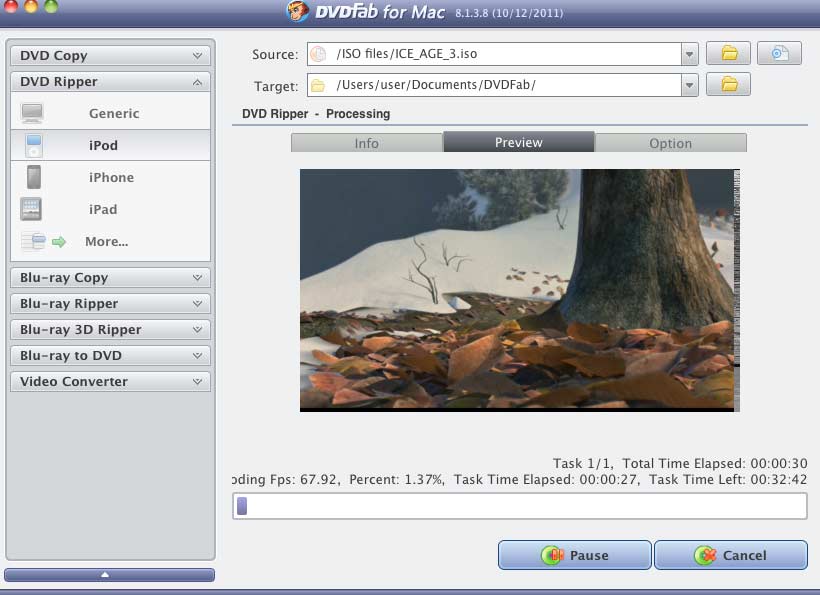This screenshot has width=820, height=595.
Task: Click the Generic device monitor icon
Action: pos(32,113)
